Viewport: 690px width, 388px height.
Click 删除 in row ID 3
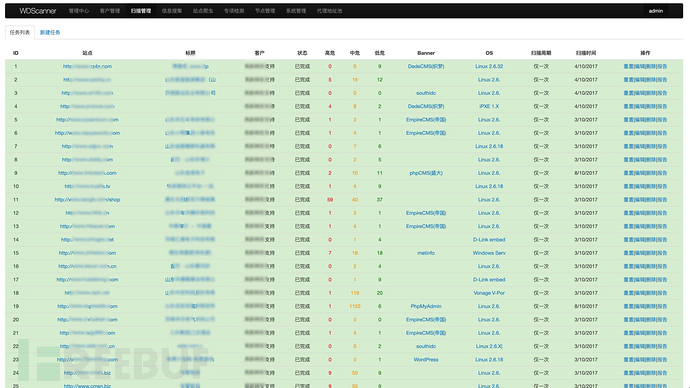650,93
